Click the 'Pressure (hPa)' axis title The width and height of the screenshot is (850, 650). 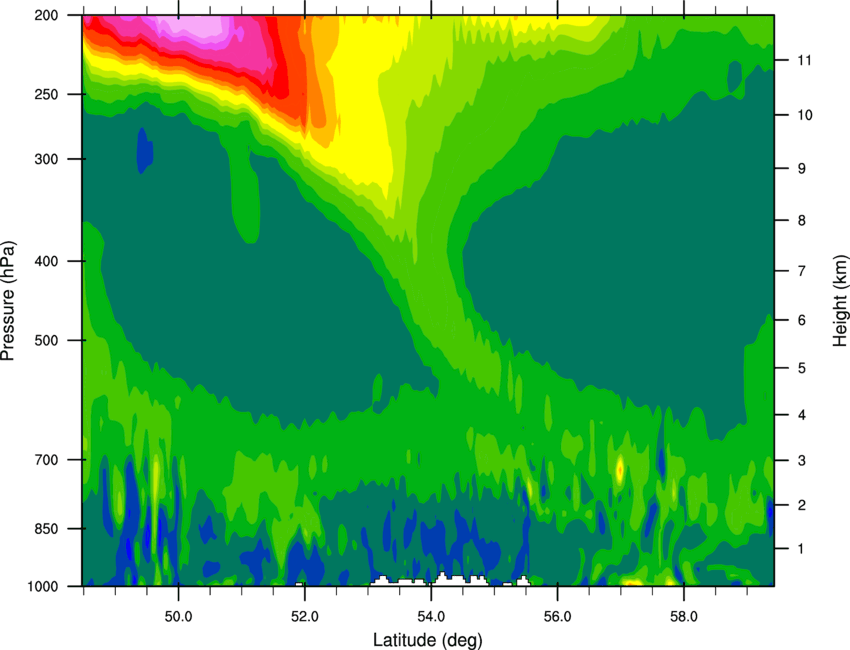[8, 301]
